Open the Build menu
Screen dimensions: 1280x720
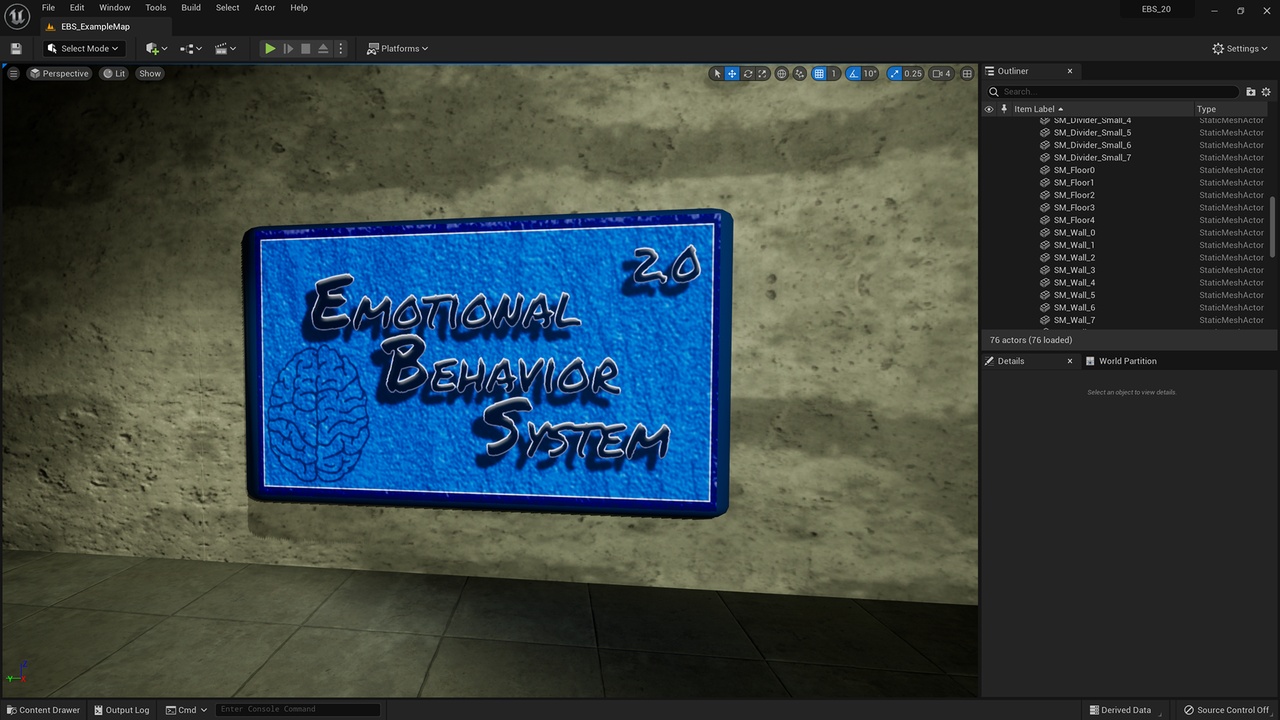click(x=191, y=7)
